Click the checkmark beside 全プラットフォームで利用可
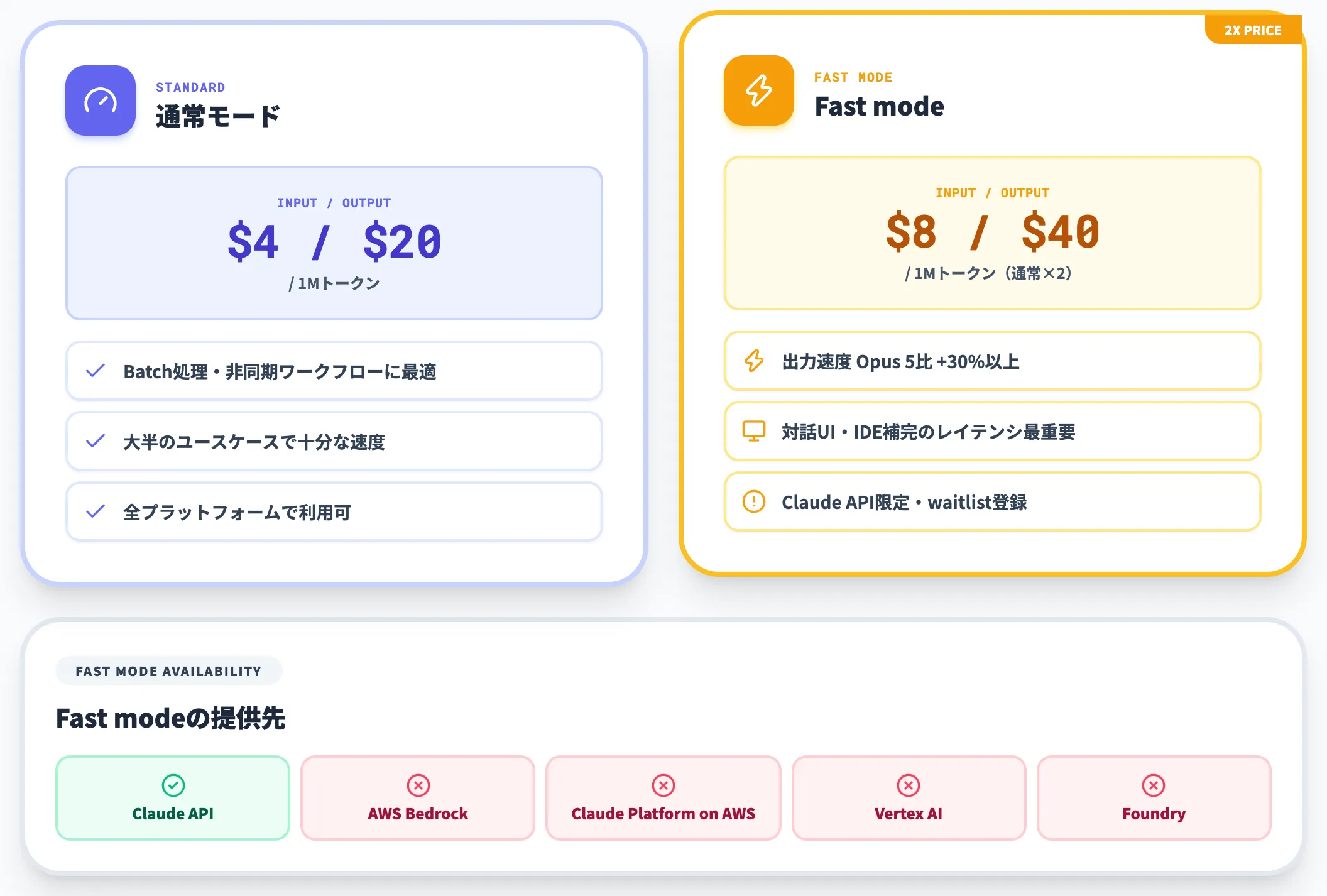This screenshot has height=896, width=1327. (x=96, y=511)
